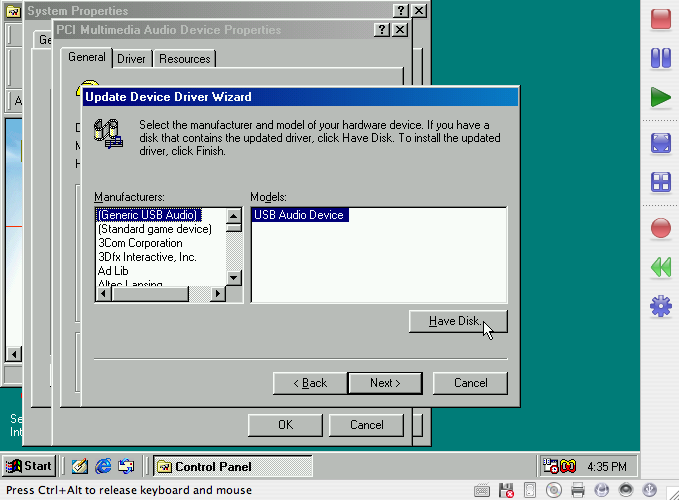The width and height of the screenshot is (679, 500).
Task: Select 3Com Corporation manufacturer
Action: point(140,243)
